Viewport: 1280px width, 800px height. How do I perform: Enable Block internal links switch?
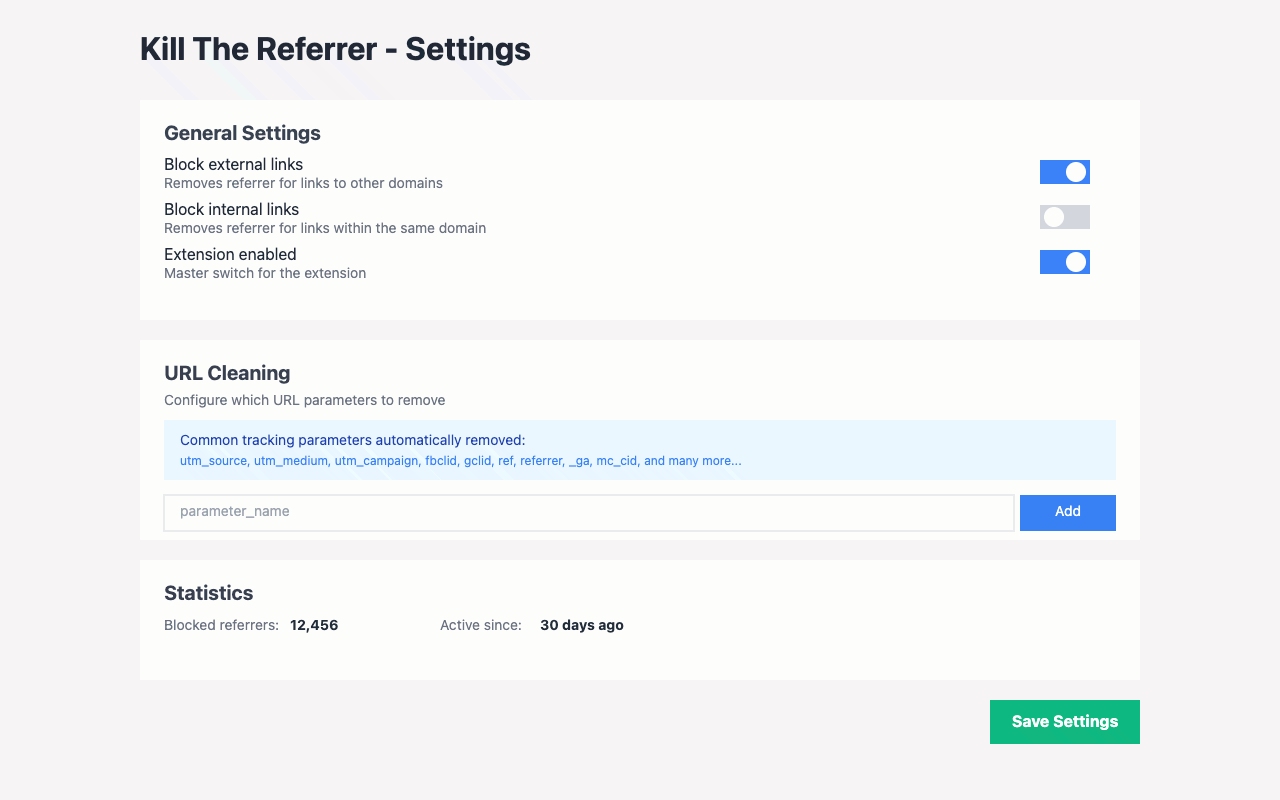point(1064,216)
